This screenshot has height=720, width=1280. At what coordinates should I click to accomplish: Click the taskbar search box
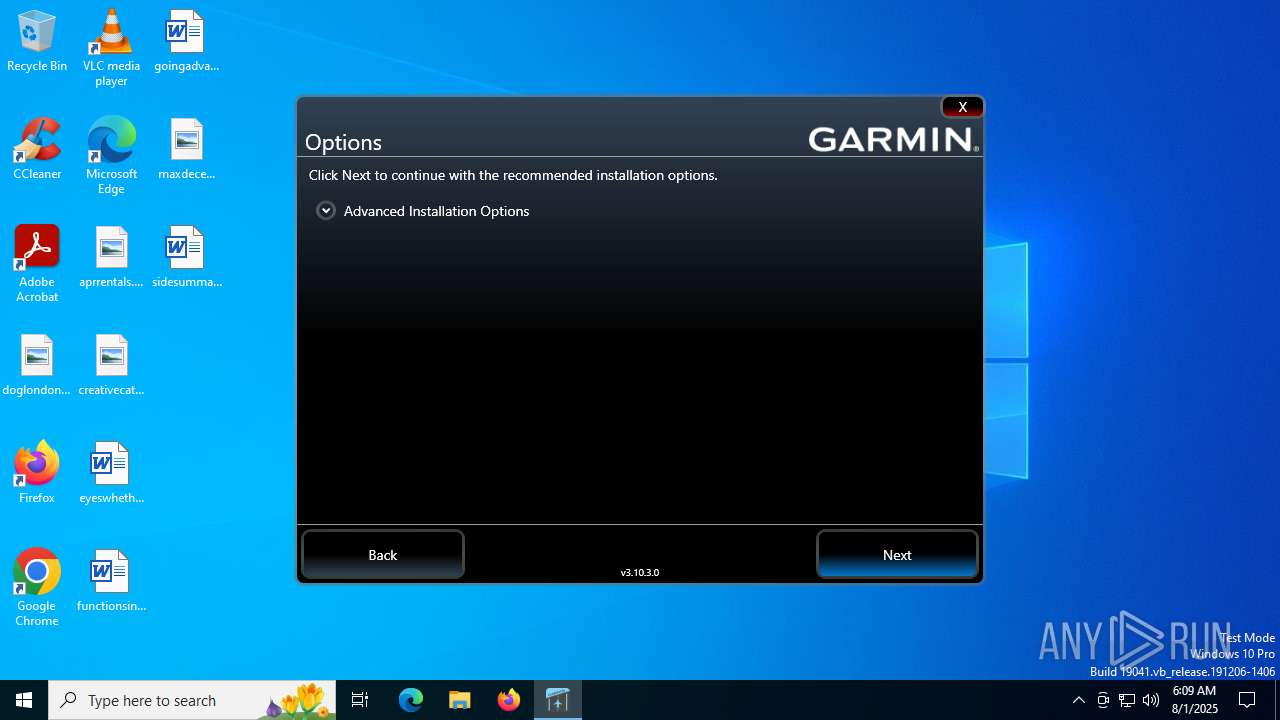point(192,700)
